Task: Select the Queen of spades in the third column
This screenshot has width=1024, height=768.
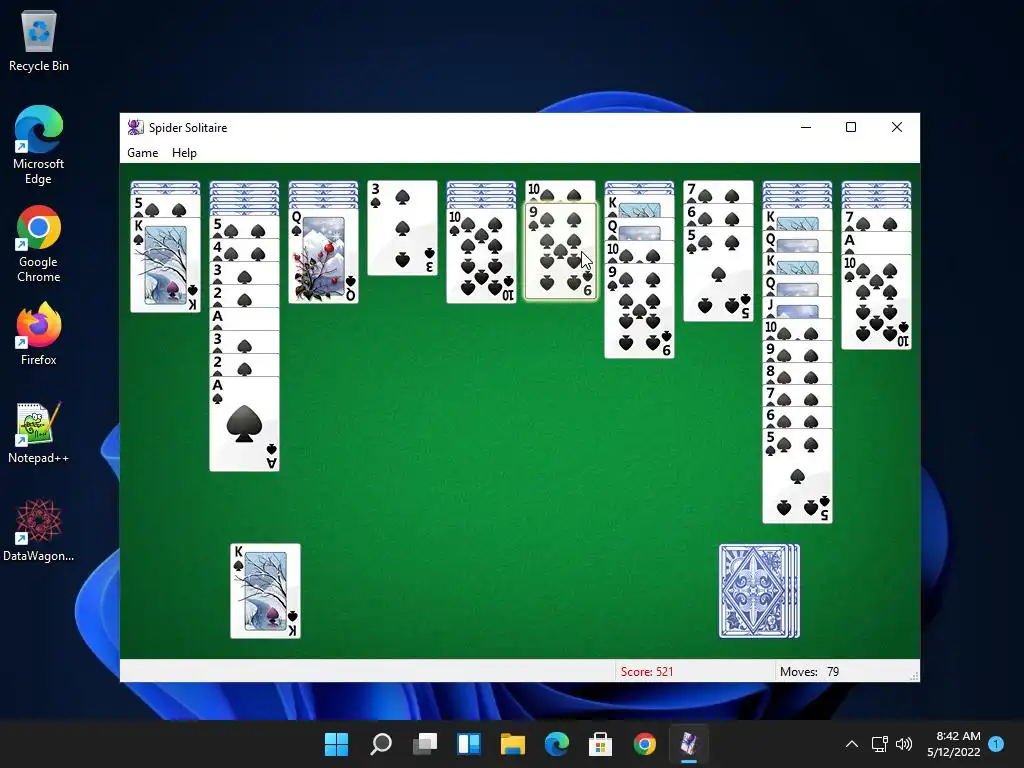Action: 323,256
